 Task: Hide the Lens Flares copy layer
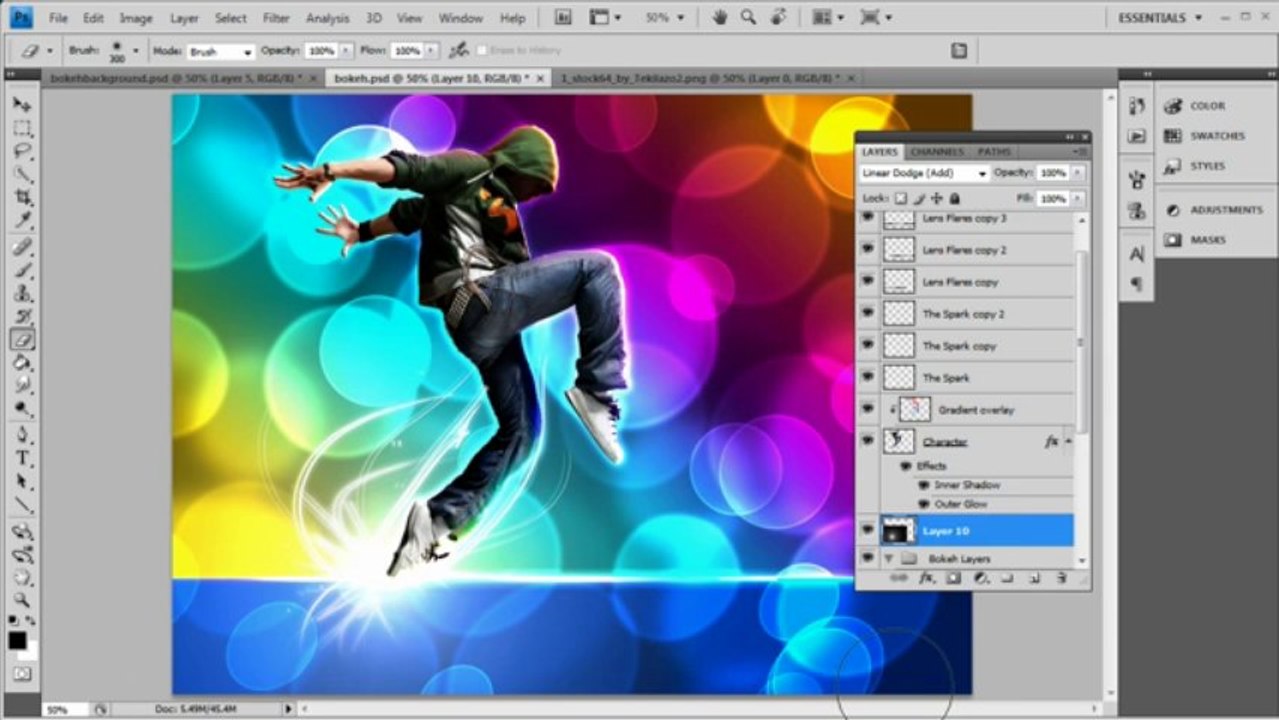[x=867, y=281]
